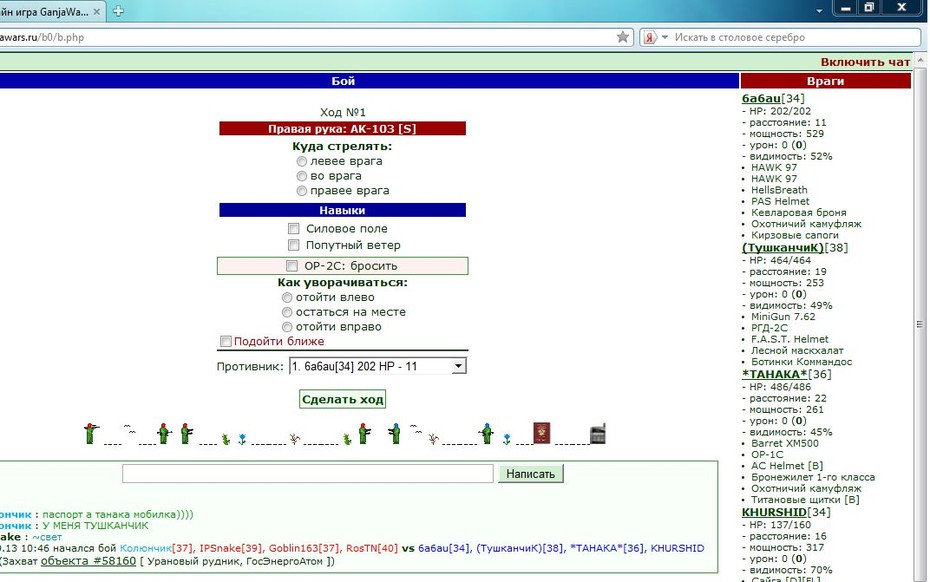Click 'HP: 137/160' under KHURSHID
The width and height of the screenshot is (930, 582).
tap(780, 525)
